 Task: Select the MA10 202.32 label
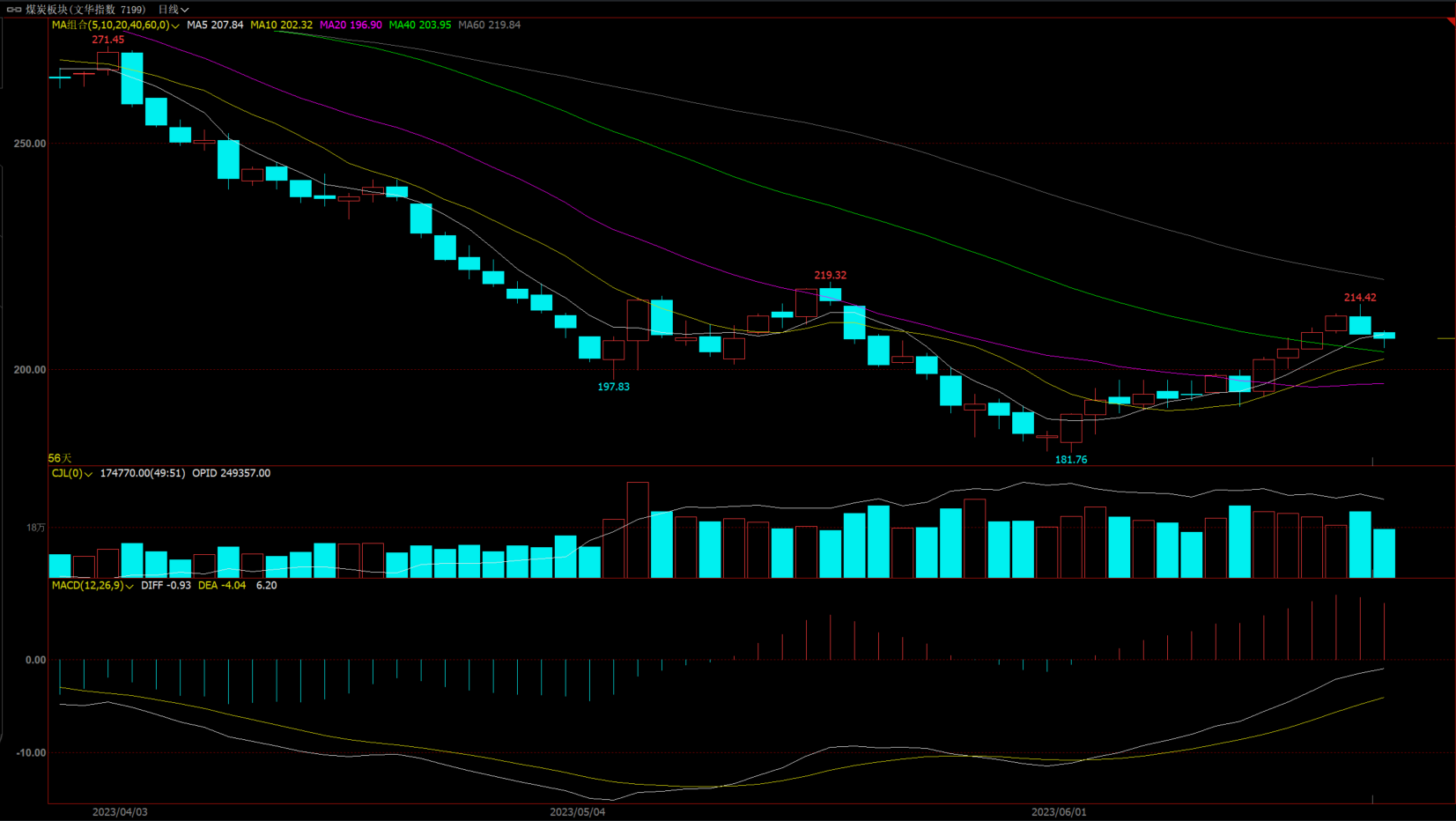(x=281, y=25)
